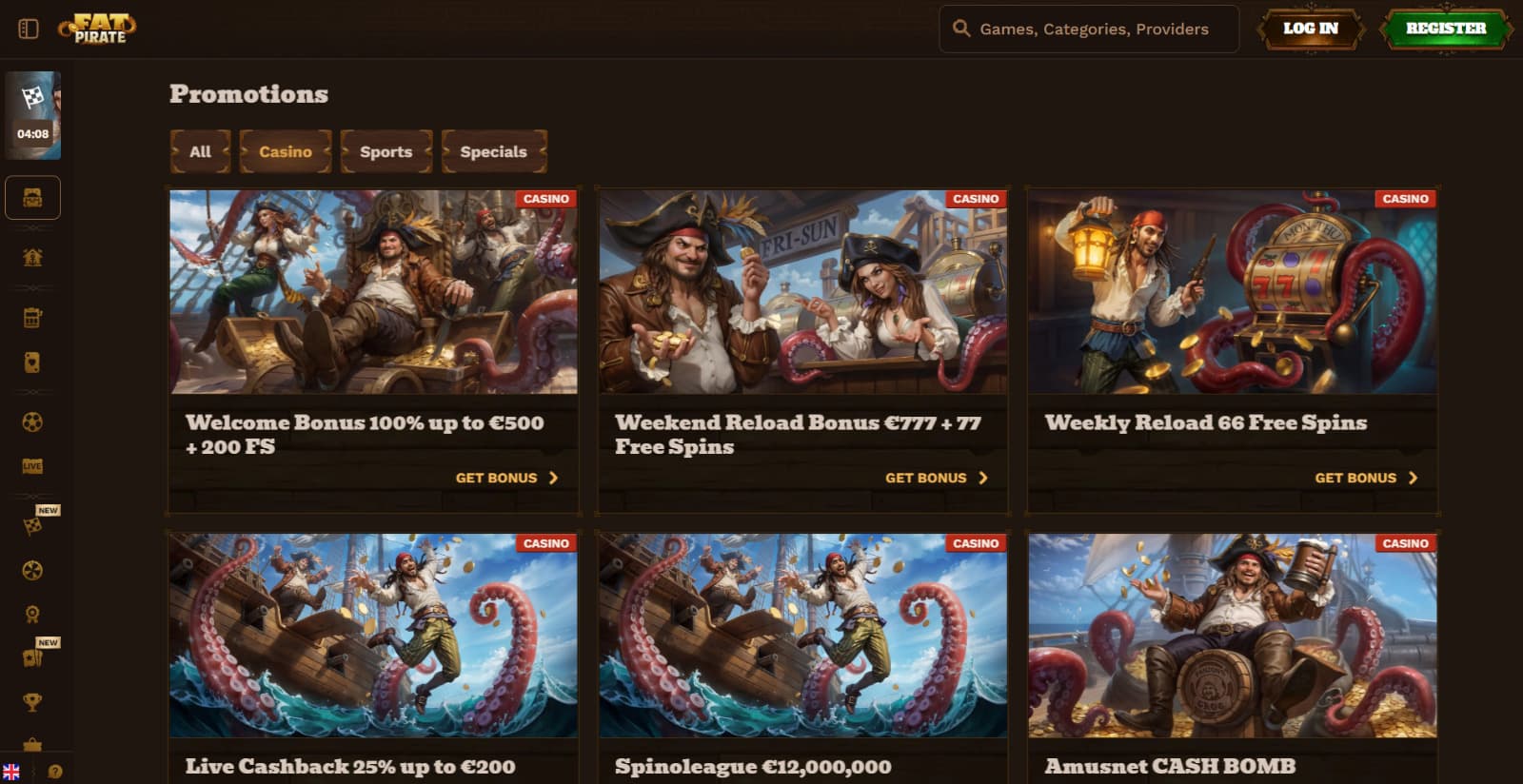Click the CASINO tag on Welcome Bonus card
The height and width of the screenshot is (784, 1523).
(546, 199)
